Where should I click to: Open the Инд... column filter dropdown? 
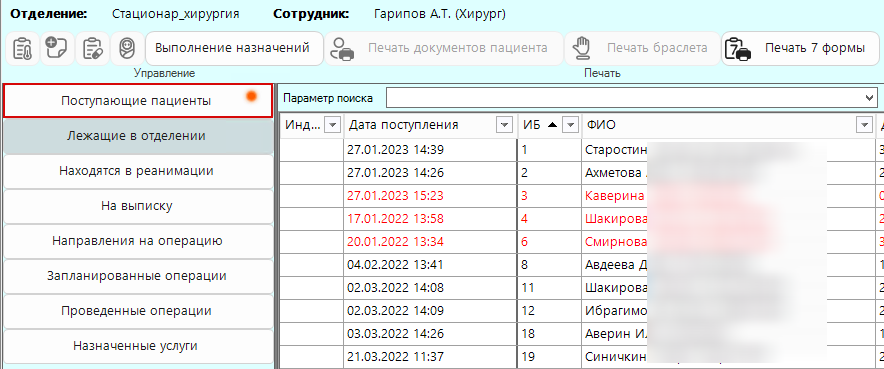tap(333, 125)
